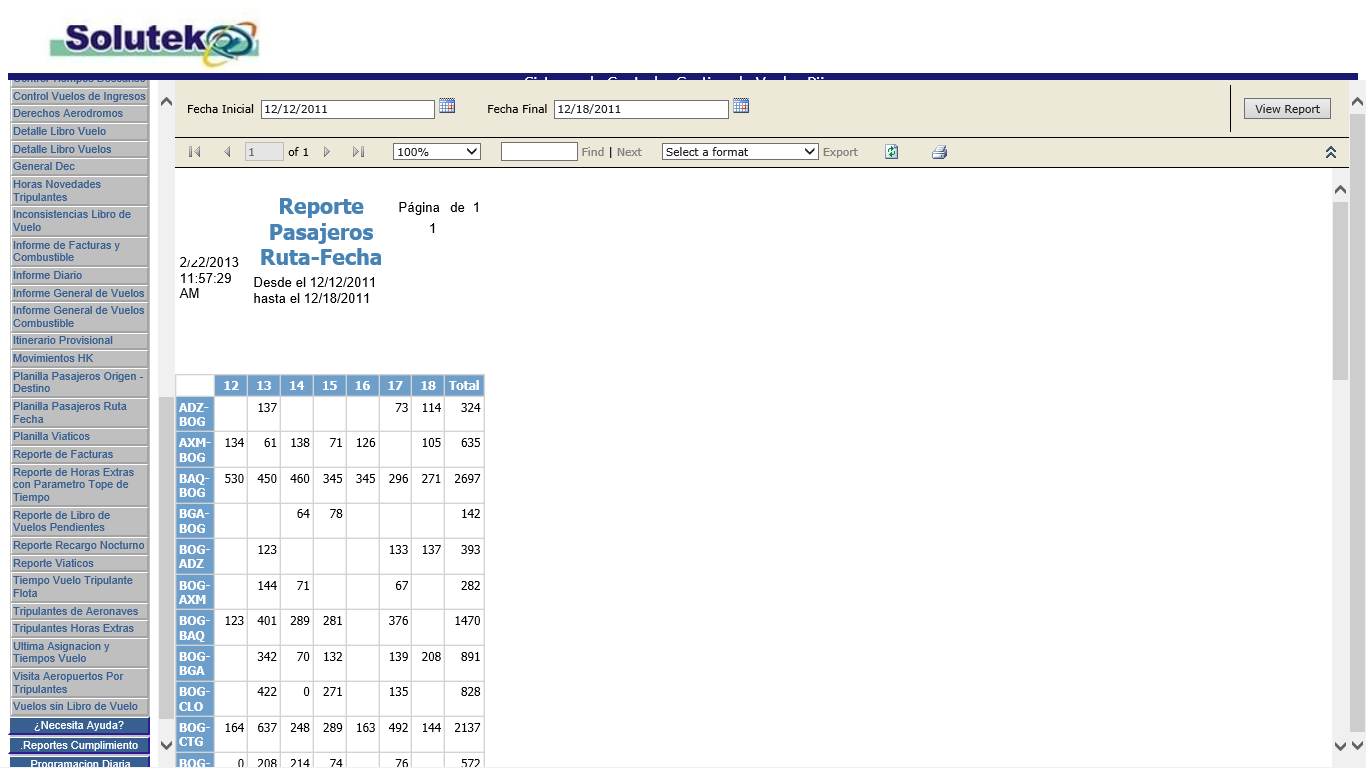Collapse the report parameters with the double chevron
Screen dimensions: 1366x768
(1331, 152)
